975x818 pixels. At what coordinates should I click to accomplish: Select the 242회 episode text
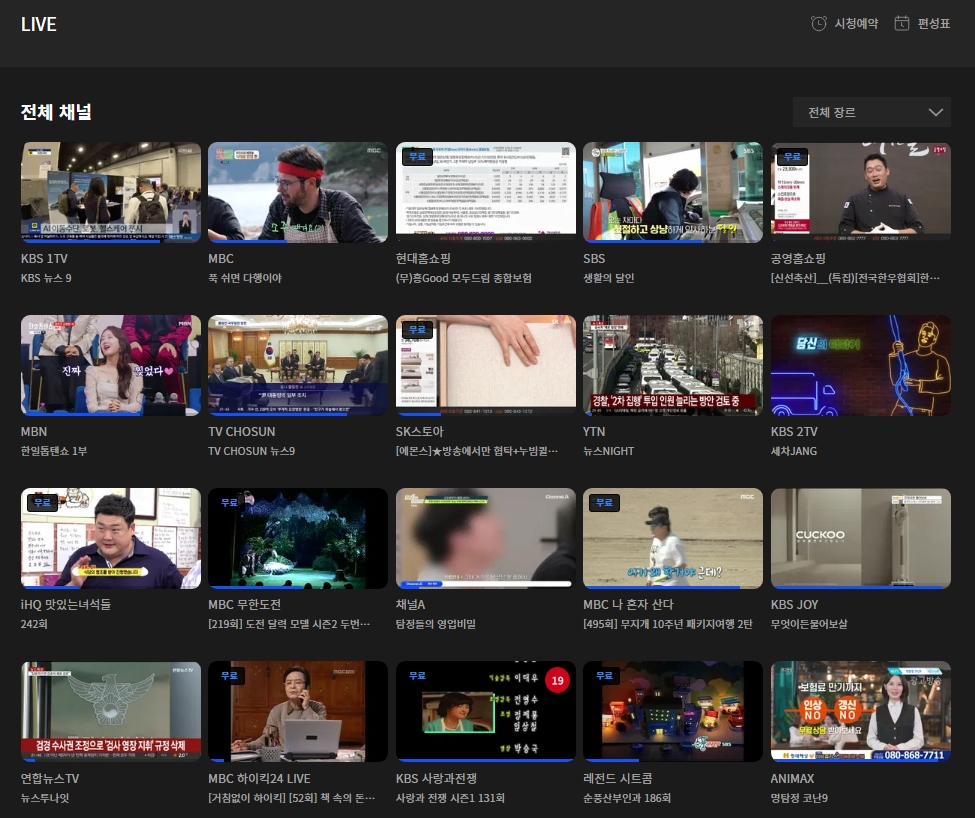(x=34, y=623)
